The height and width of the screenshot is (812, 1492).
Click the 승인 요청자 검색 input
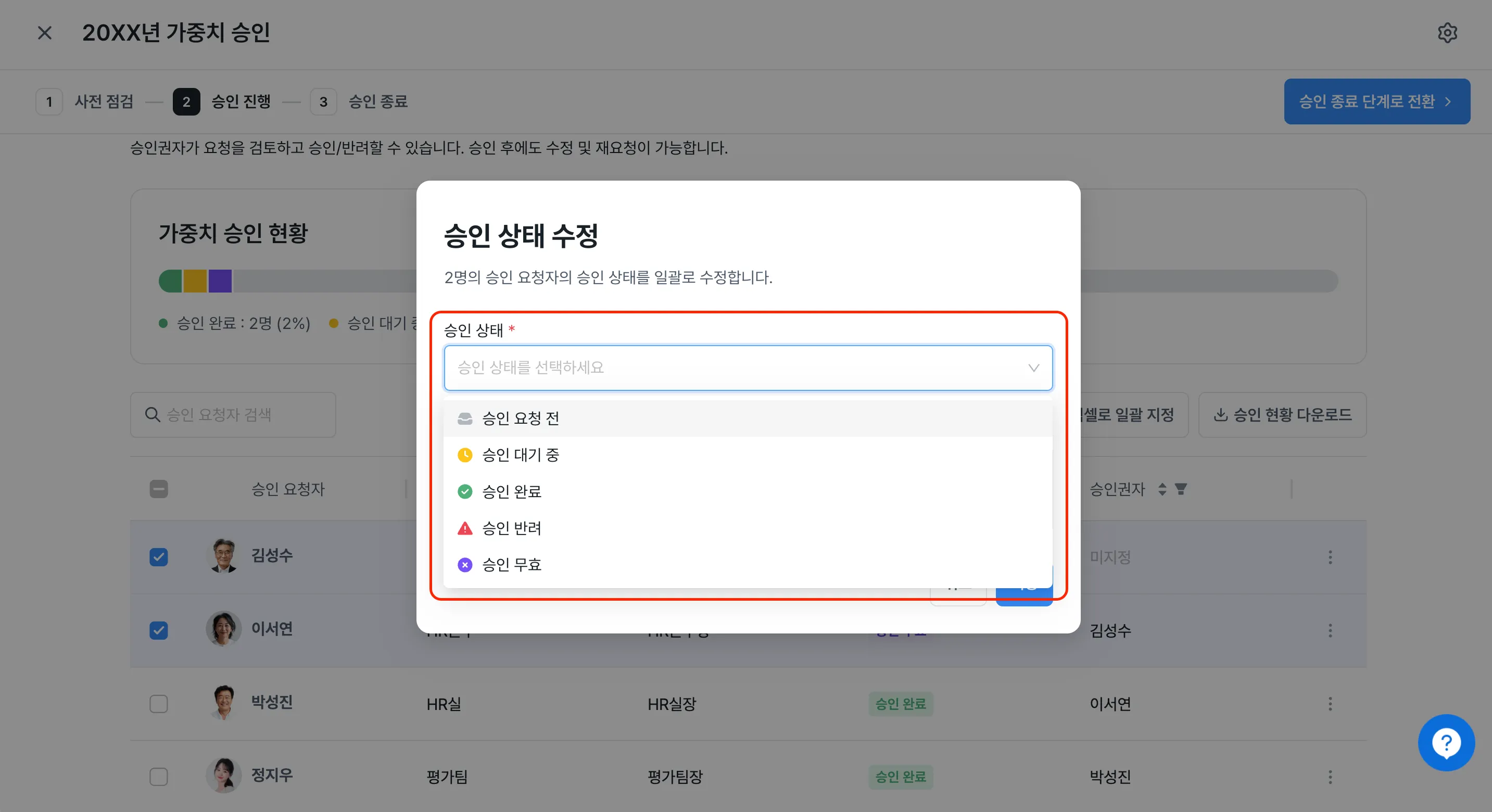tap(233, 415)
